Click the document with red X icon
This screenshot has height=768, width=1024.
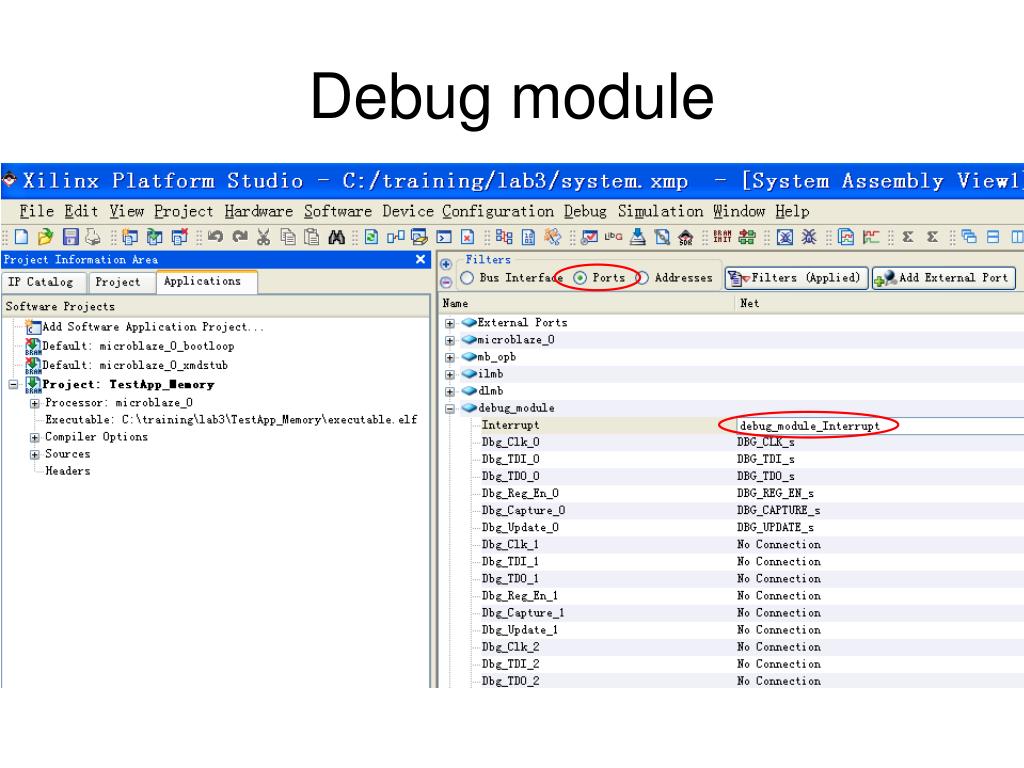coord(468,237)
